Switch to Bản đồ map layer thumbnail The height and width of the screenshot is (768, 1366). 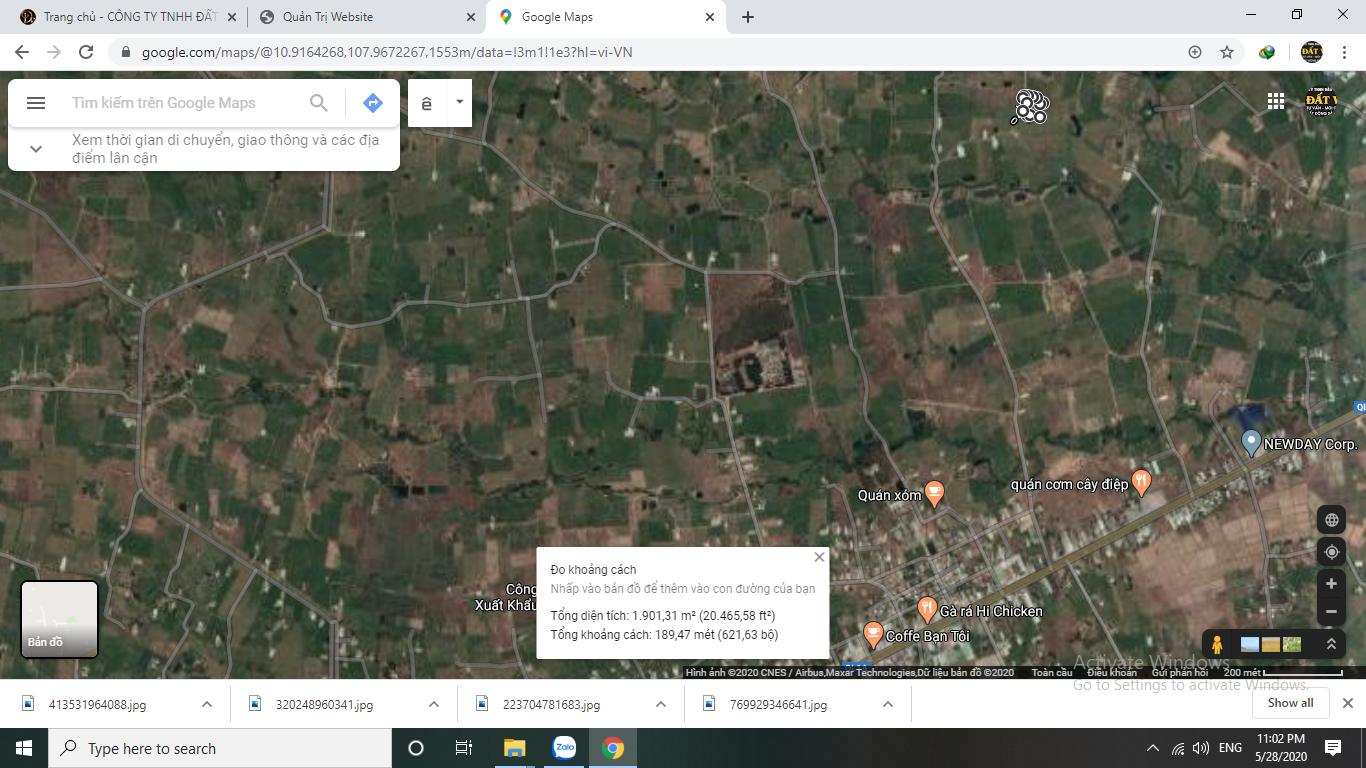click(x=60, y=619)
